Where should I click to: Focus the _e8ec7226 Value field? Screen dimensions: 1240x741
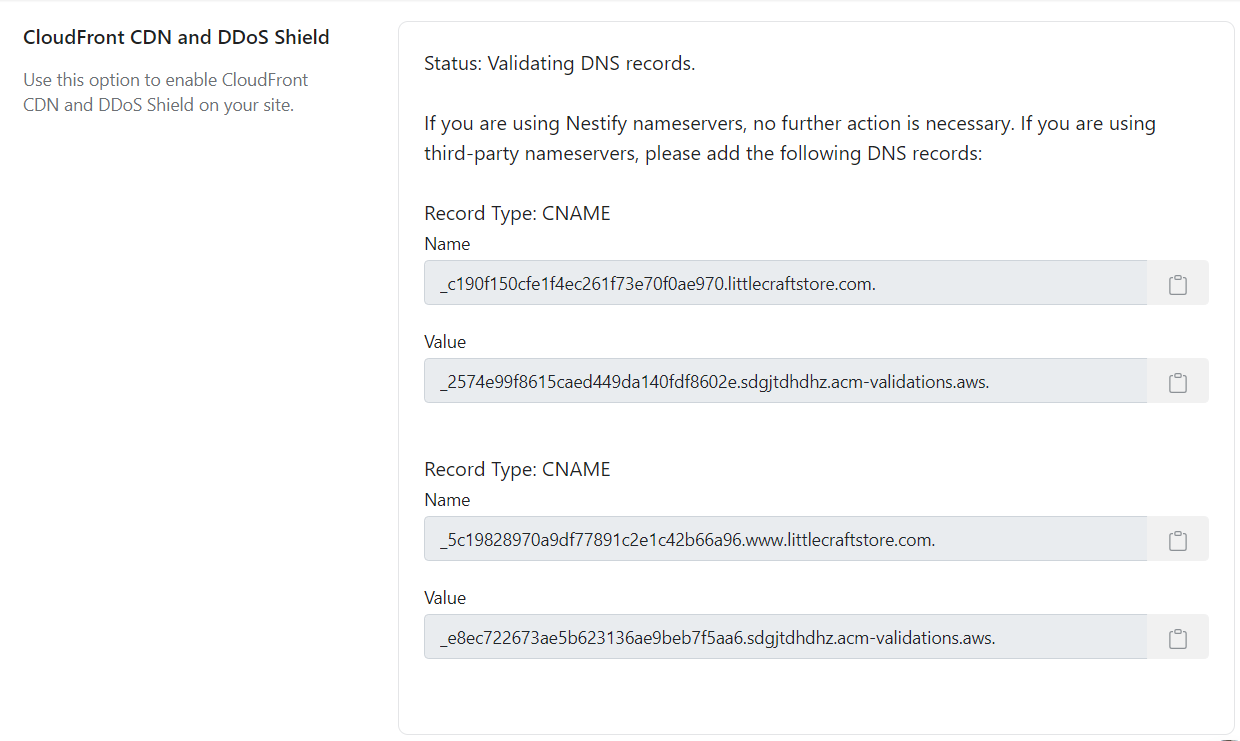785,637
